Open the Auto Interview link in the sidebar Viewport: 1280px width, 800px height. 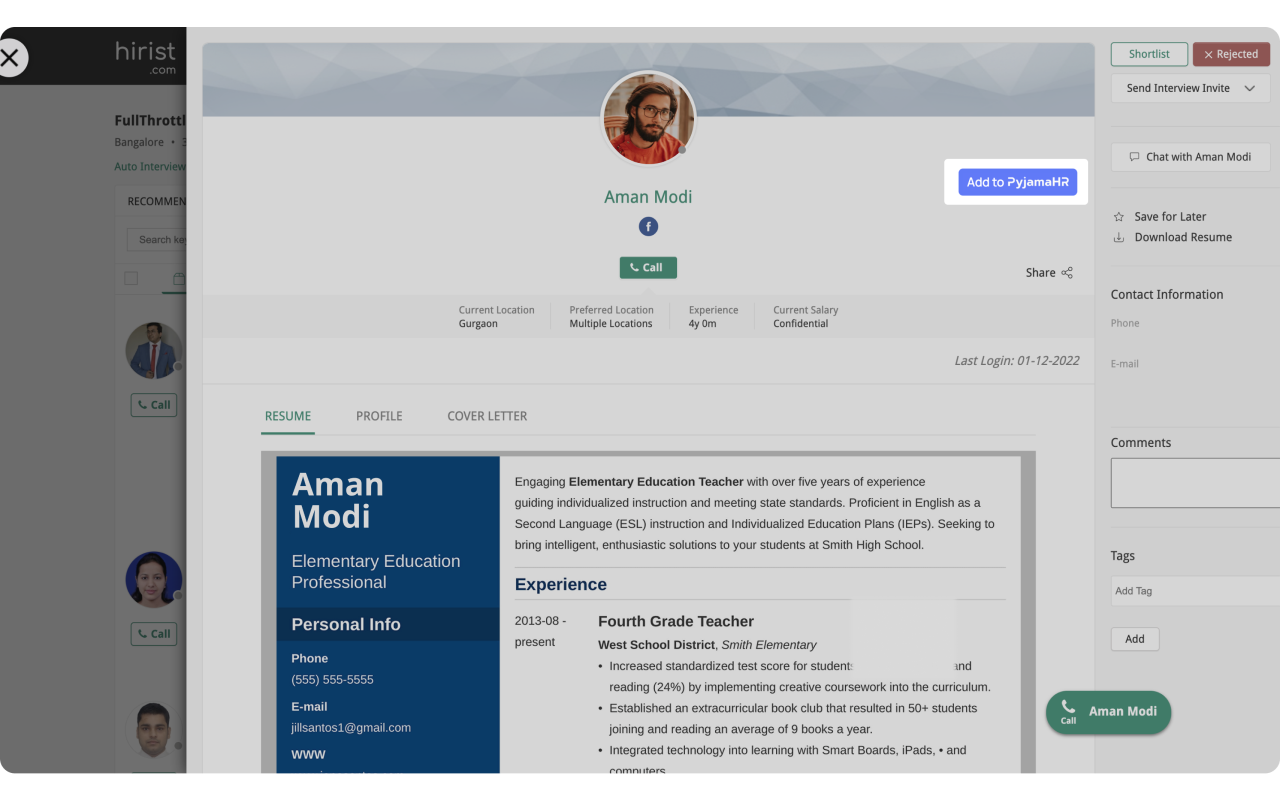150,166
